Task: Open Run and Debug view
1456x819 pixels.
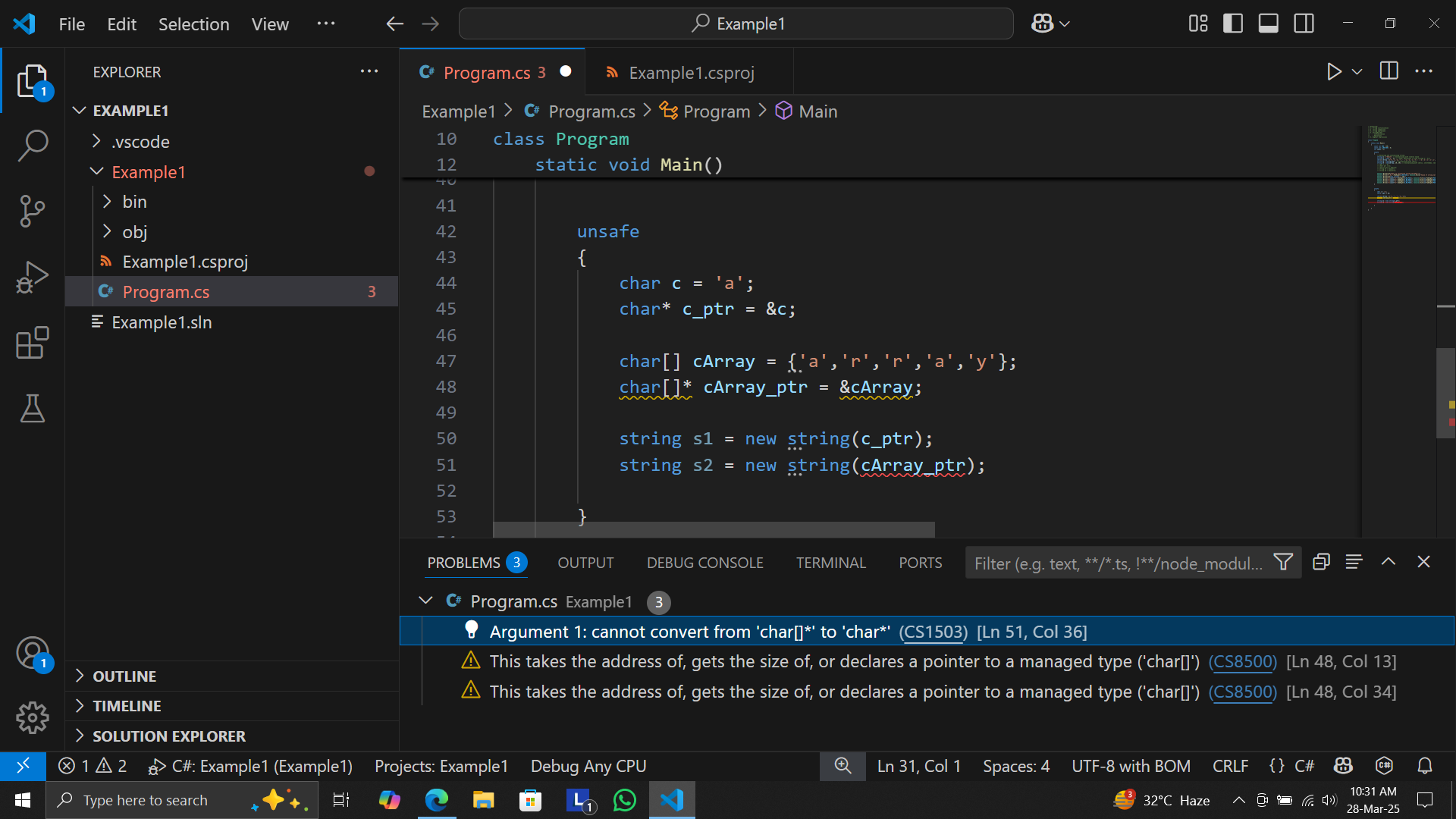Action: click(x=32, y=277)
